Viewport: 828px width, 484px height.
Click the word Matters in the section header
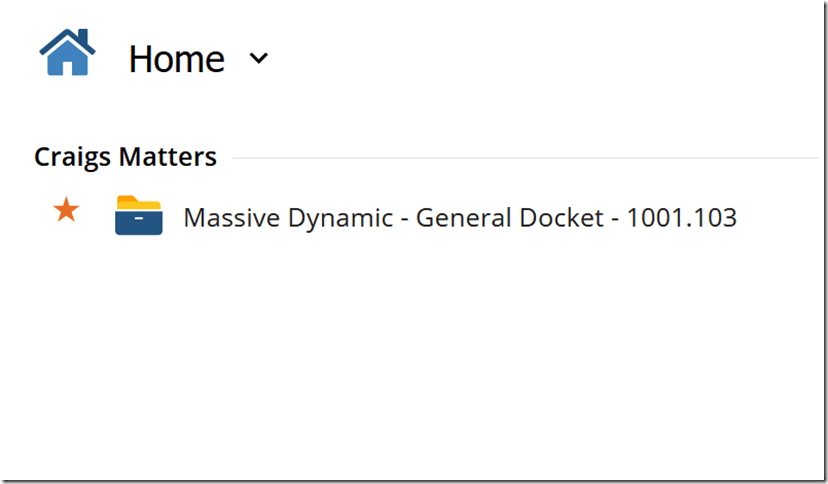click(x=168, y=157)
